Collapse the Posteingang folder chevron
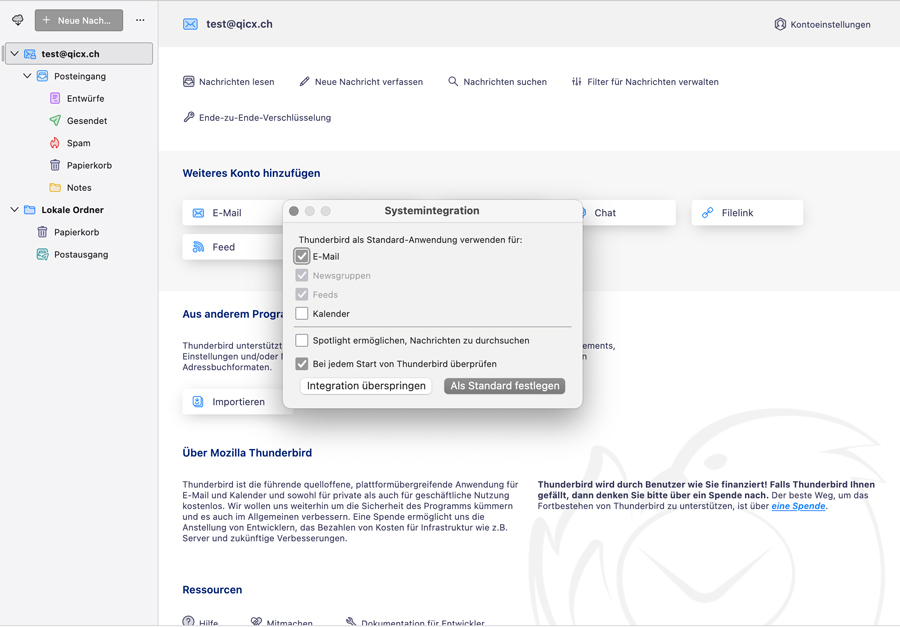Image resolution: width=900 pixels, height=627 pixels. 27,76
